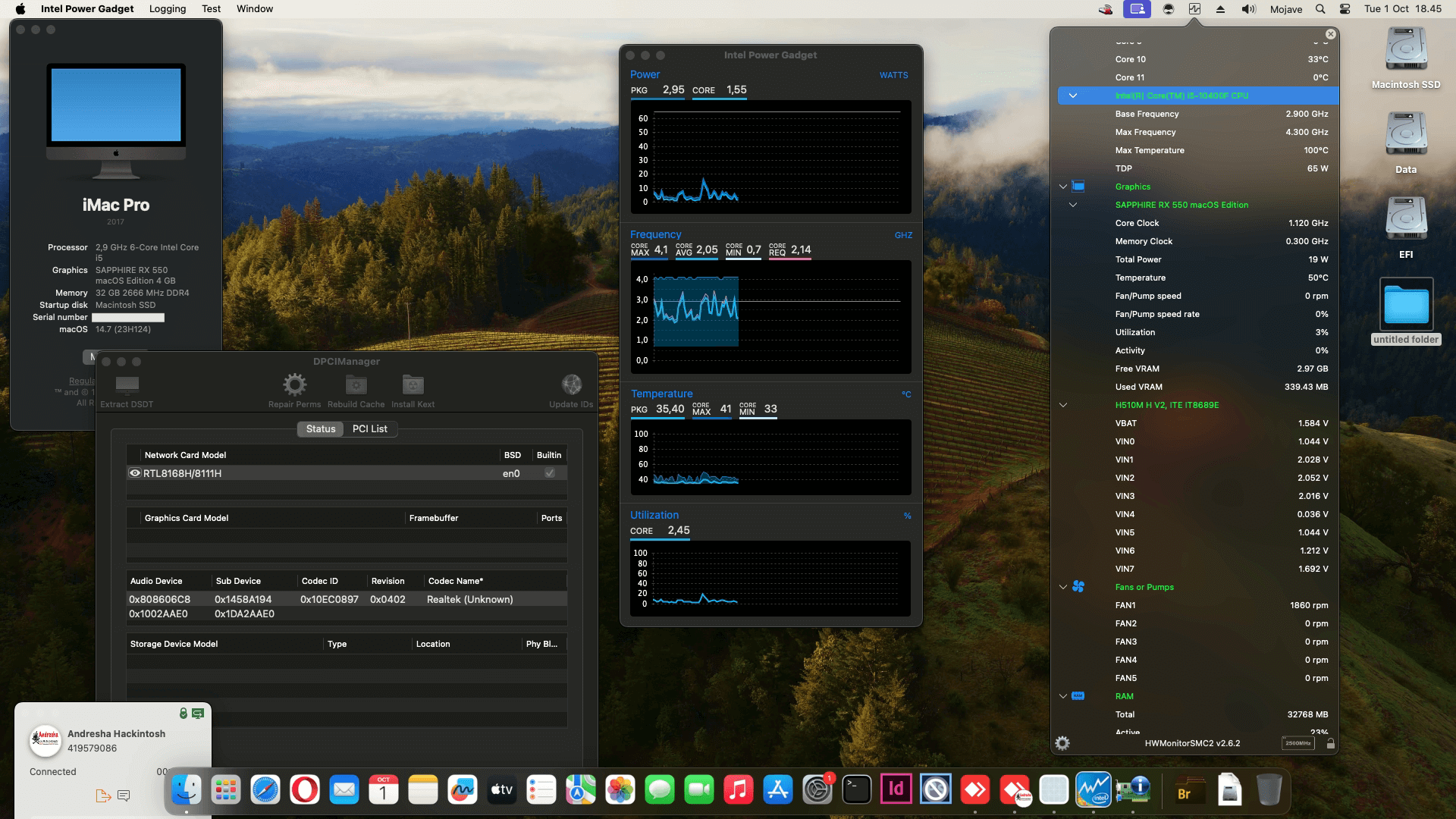Open Adobe InDesign from the Dock
The height and width of the screenshot is (819, 1456).
click(x=896, y=790)
